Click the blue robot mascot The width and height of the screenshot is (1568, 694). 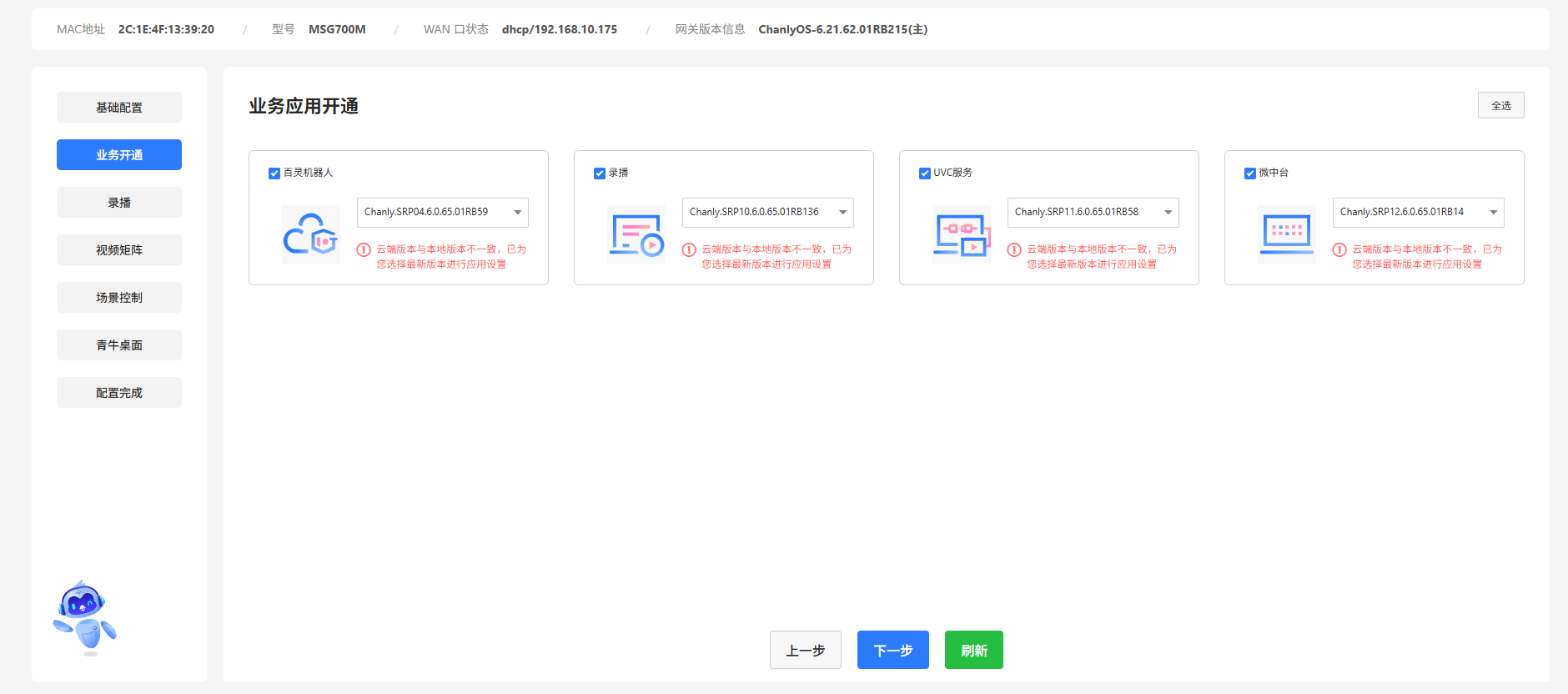point(85,617)
